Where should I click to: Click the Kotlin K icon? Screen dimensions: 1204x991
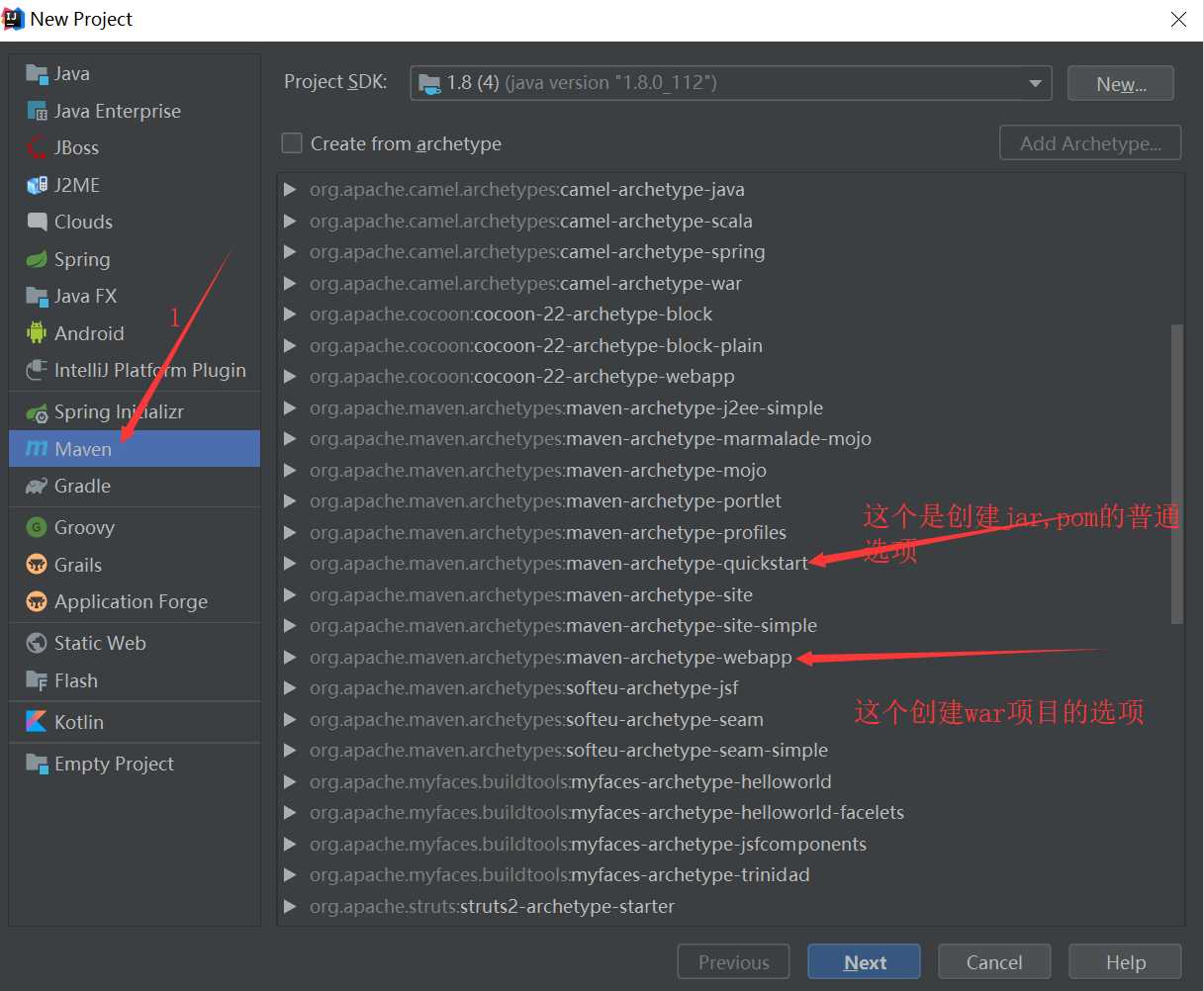[37, 722]
